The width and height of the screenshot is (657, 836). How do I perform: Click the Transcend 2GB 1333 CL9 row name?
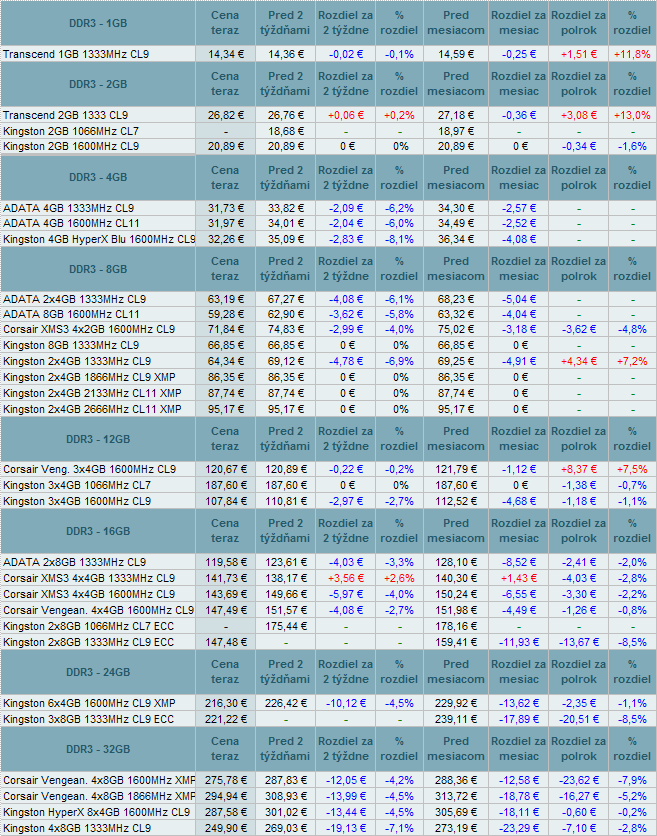click(65, 115)
